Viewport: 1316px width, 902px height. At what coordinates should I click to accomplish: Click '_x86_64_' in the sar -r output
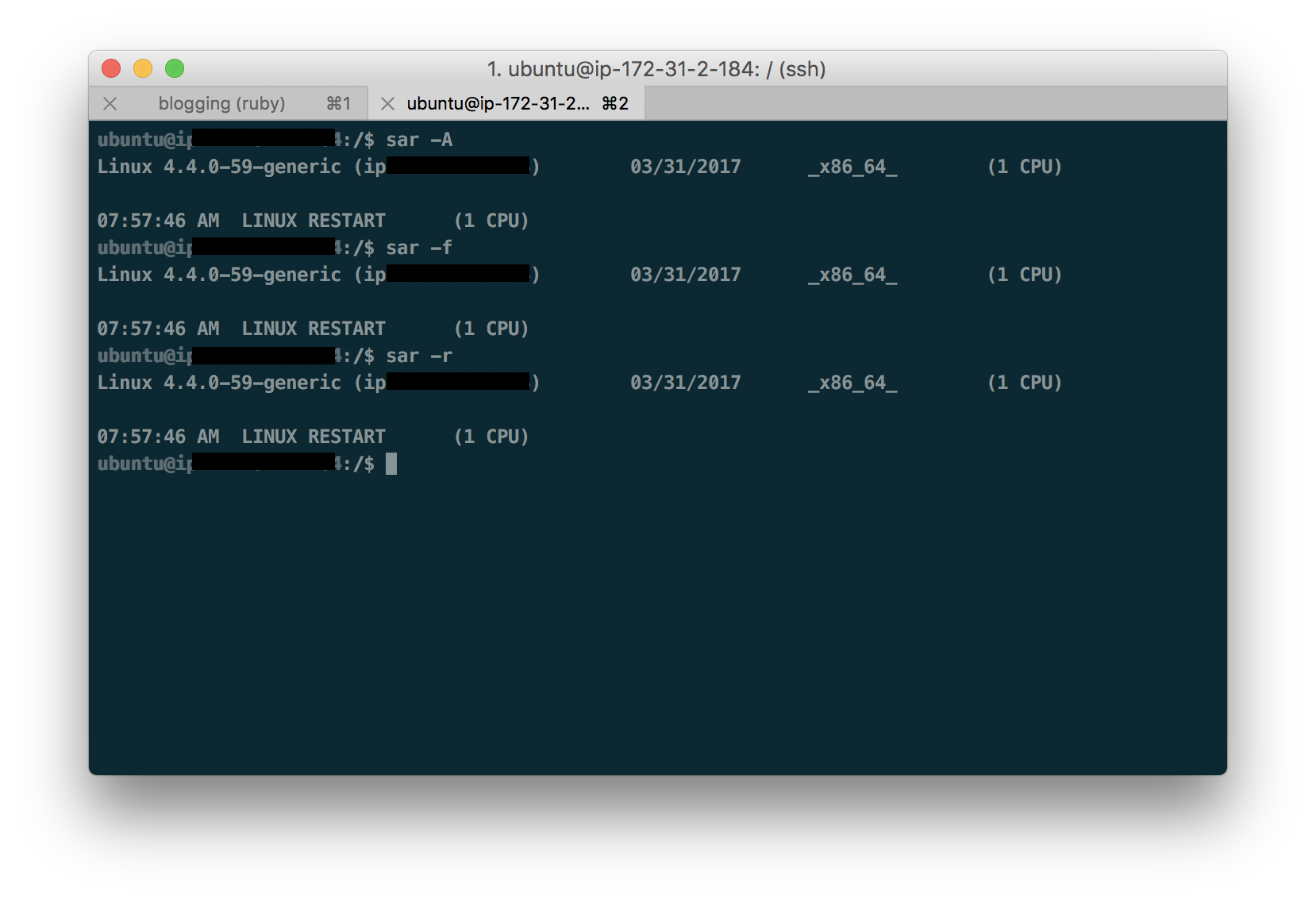852,383
